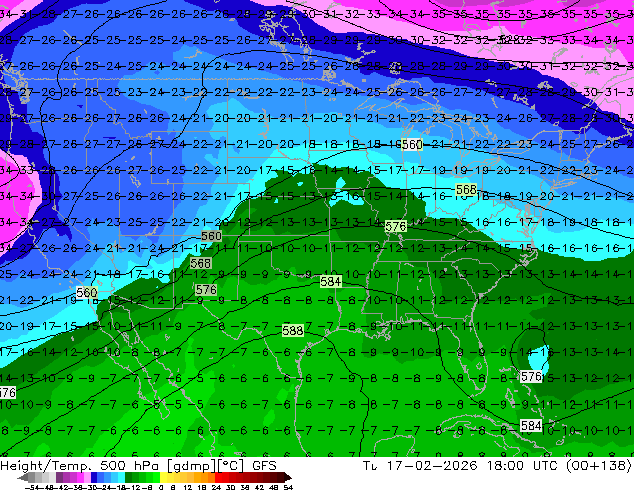Select the GFS model name in the title
The width and height of the screenshot is (634, 490).
pyautogui.click(x=264, y=466)
